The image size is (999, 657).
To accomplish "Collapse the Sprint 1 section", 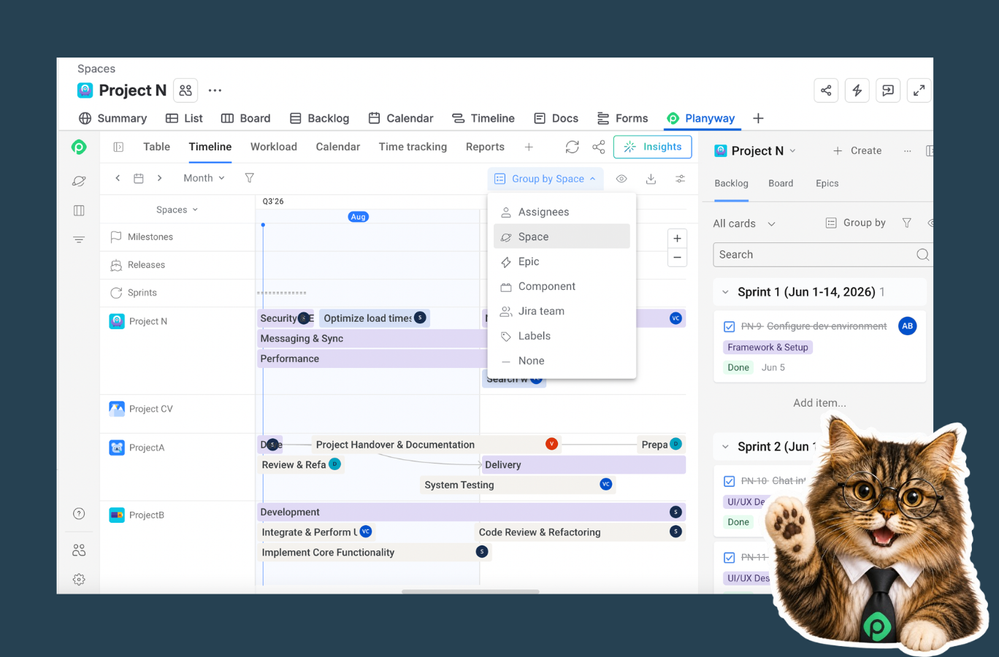I will [x=725, y=292].
